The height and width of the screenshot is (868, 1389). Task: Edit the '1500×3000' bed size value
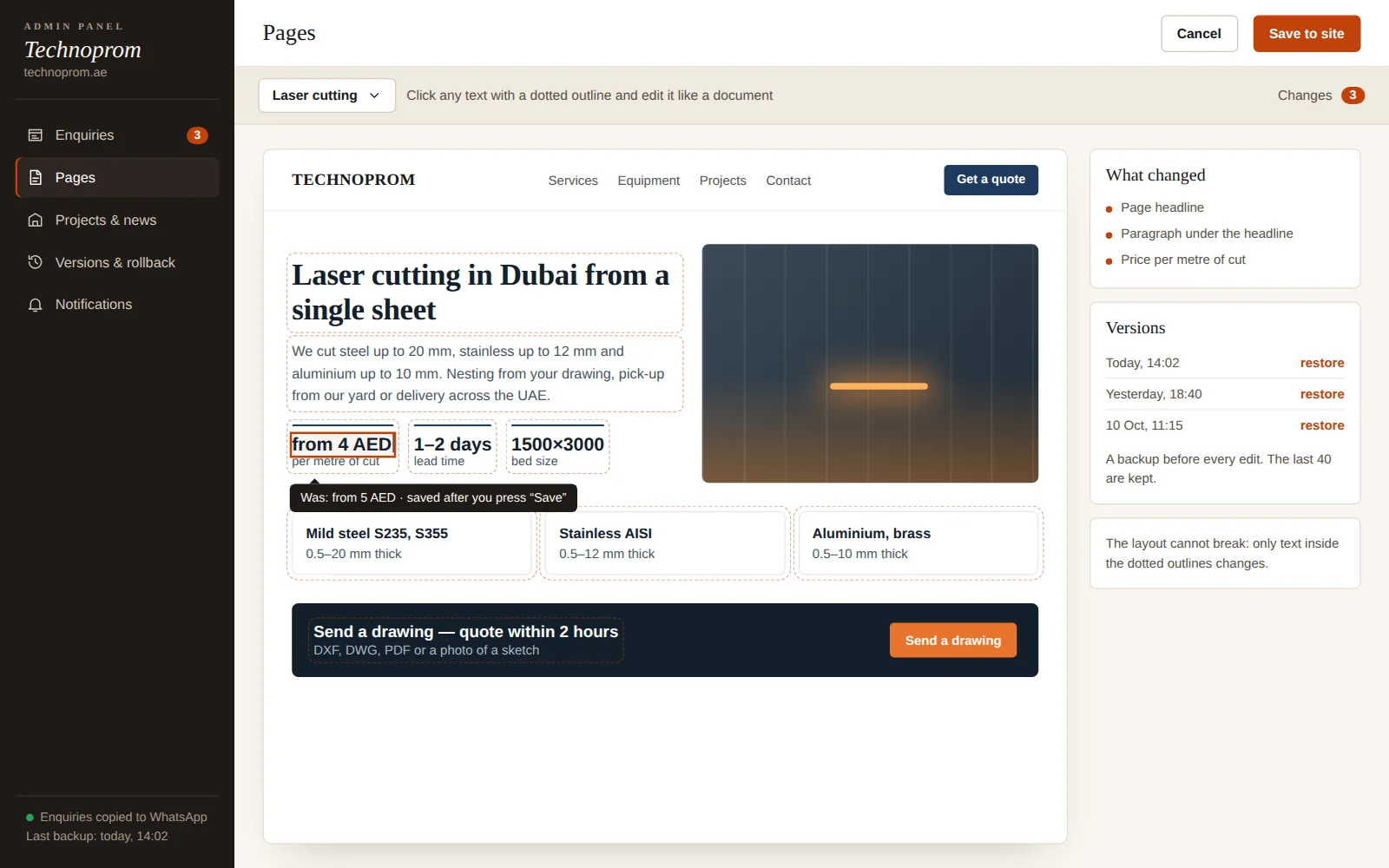557,444
